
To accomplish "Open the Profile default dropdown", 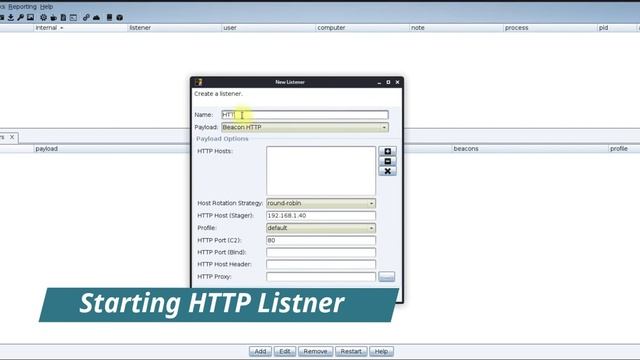I will (x=321, y=228).
